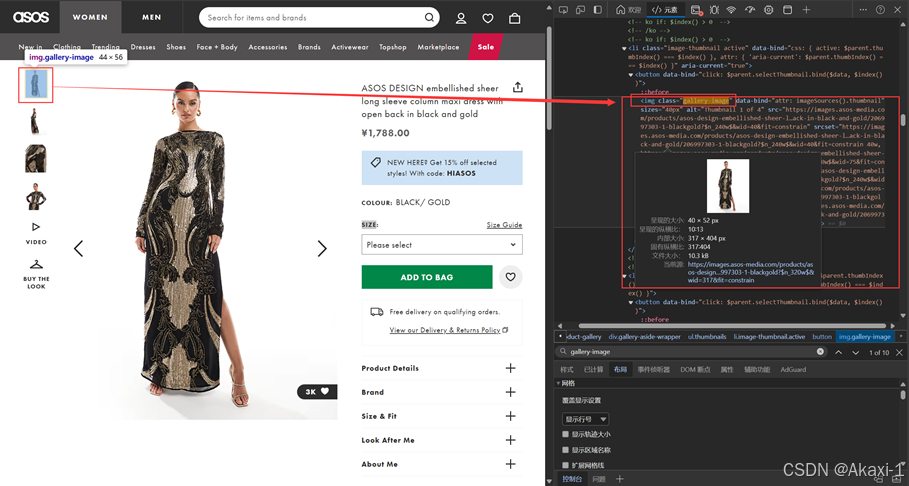Open Sale navigation item

[x=486, y=47]
